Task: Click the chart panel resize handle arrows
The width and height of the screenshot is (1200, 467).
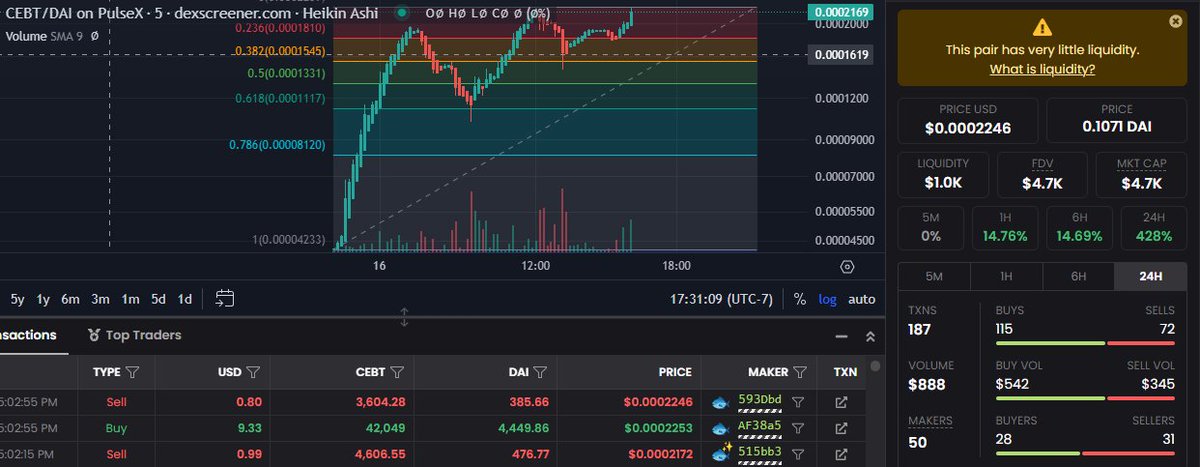Action: click(404, 317)
